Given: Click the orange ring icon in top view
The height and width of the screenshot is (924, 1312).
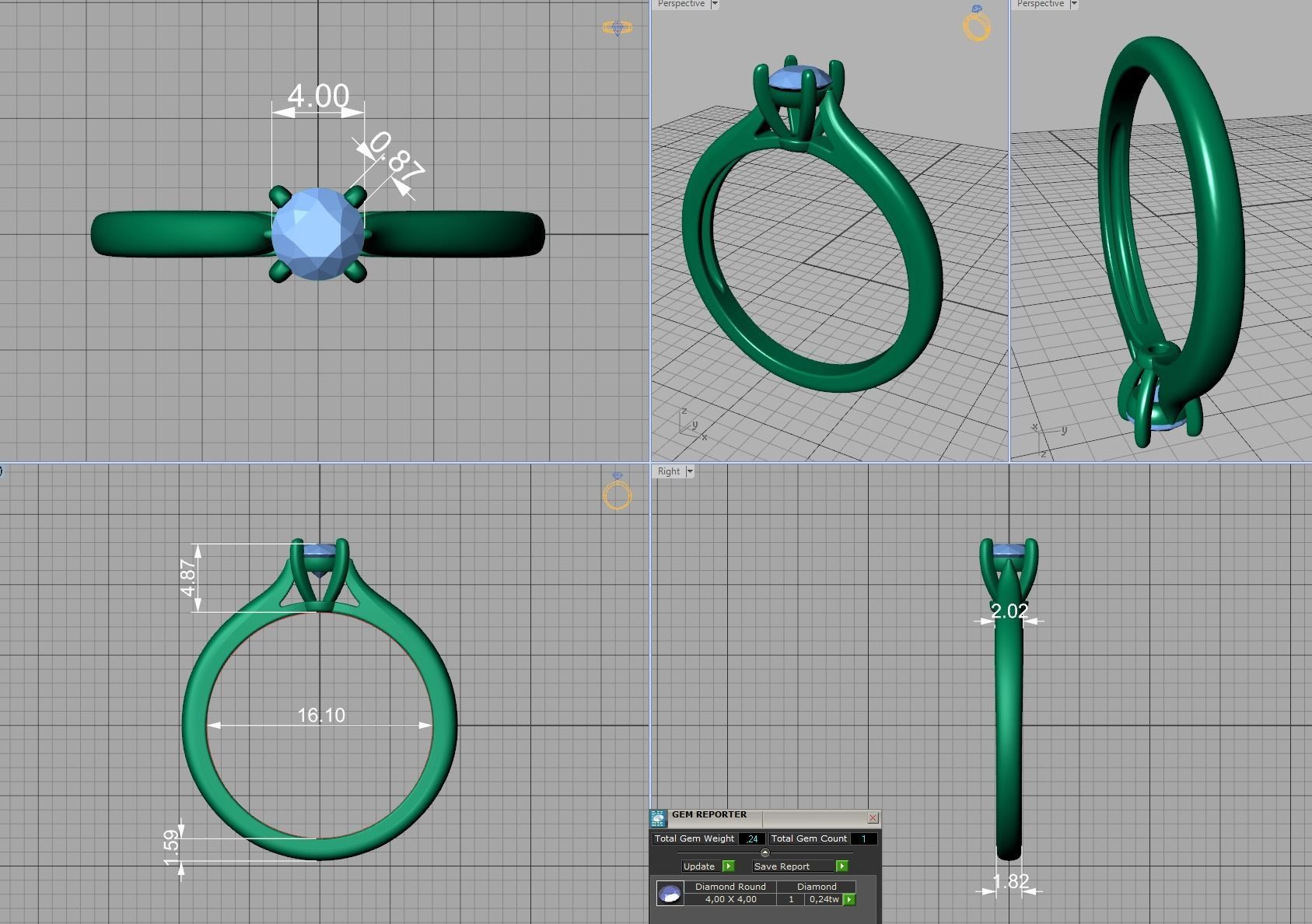Looking at the screenshot, I should (618, 29).
